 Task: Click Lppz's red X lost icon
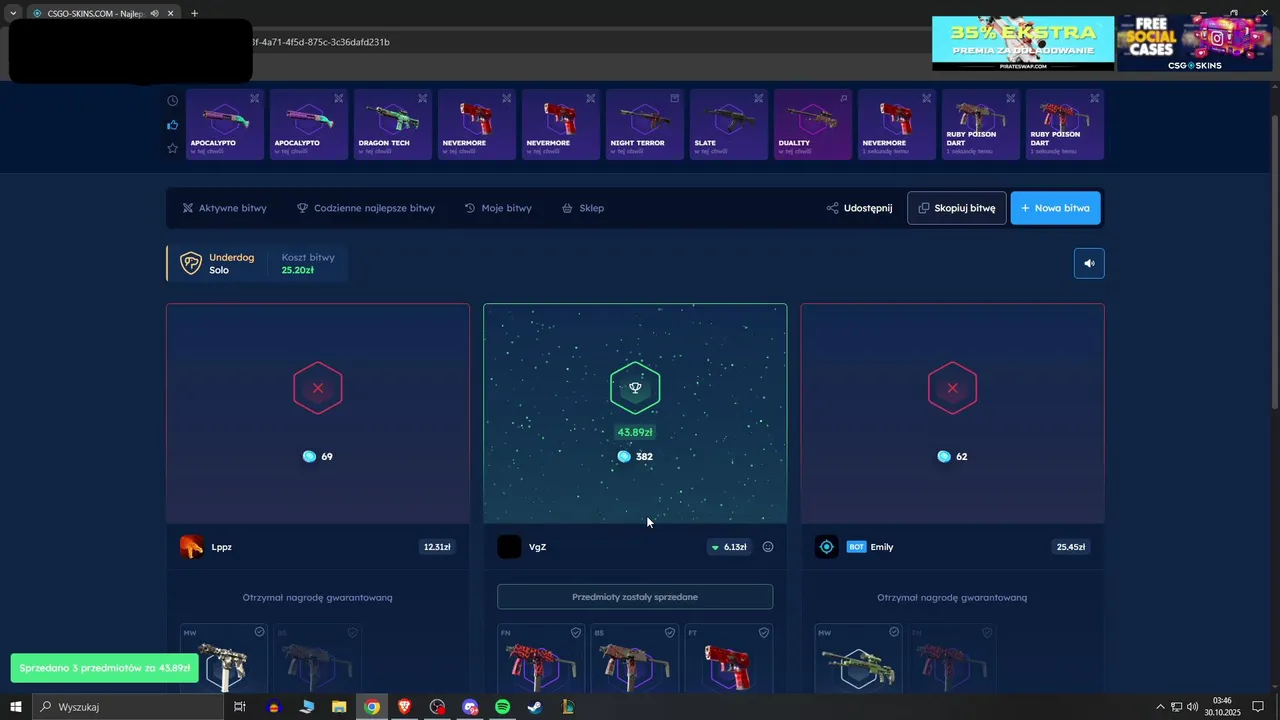[x=318, y=388]
